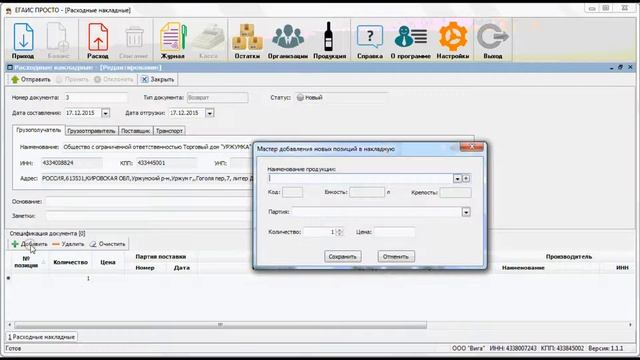Screen dimensions: 640x360
Task: Open the Журнал icon
Action: click(173, 40)
